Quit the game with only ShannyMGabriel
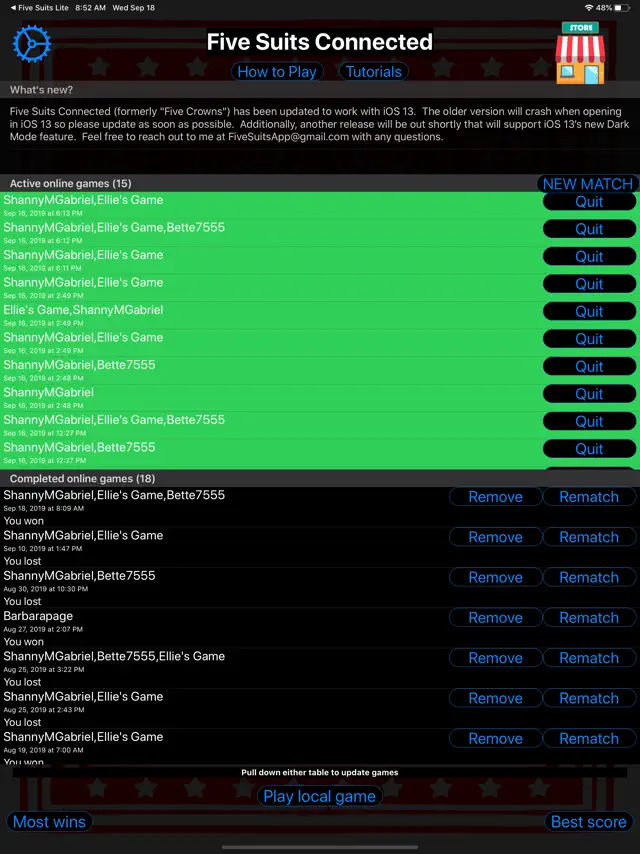This screenshot has width=640, height=854. [x=589, y=394]
